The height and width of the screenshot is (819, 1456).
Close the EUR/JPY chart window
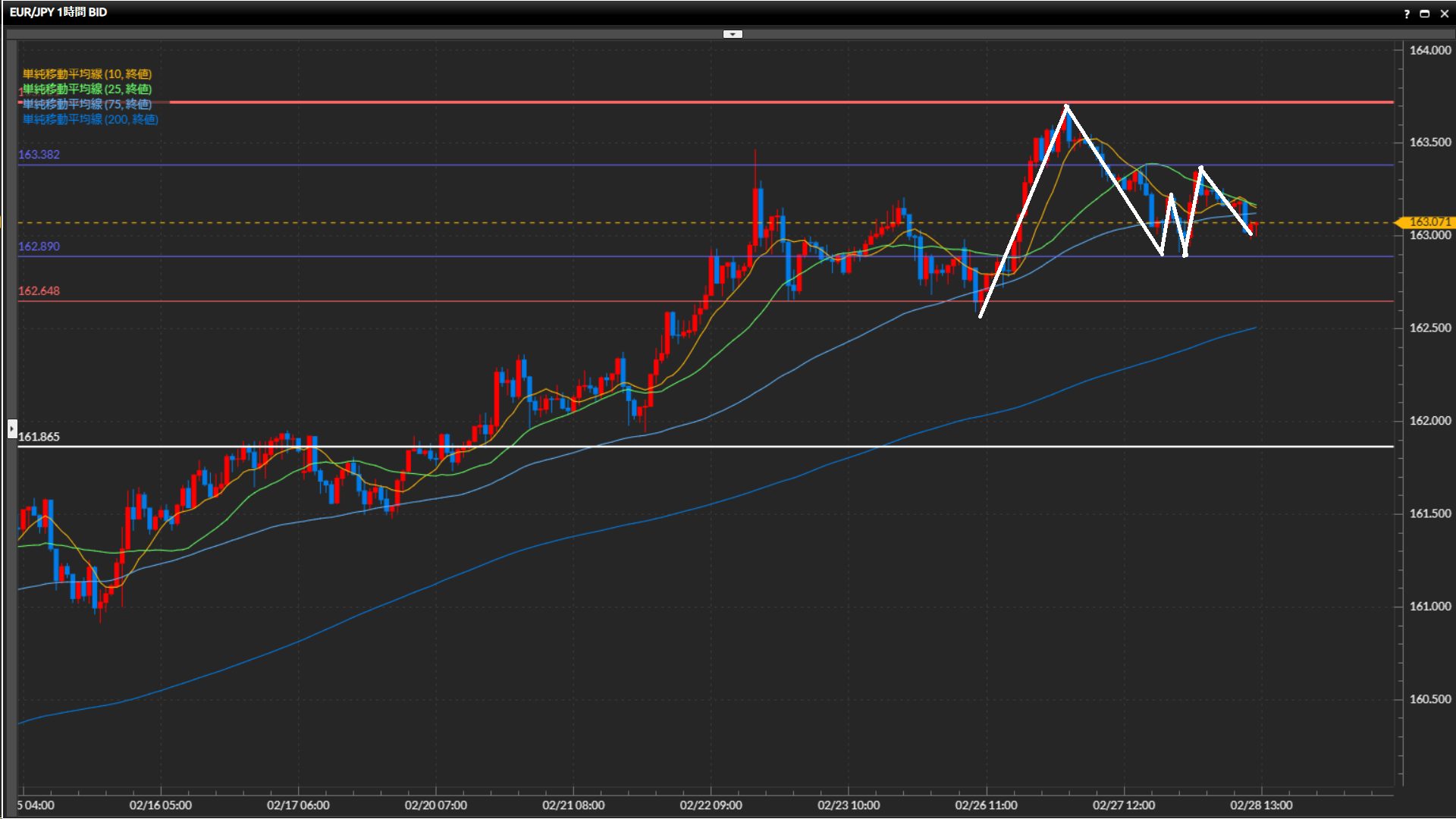click(1444, 14)
